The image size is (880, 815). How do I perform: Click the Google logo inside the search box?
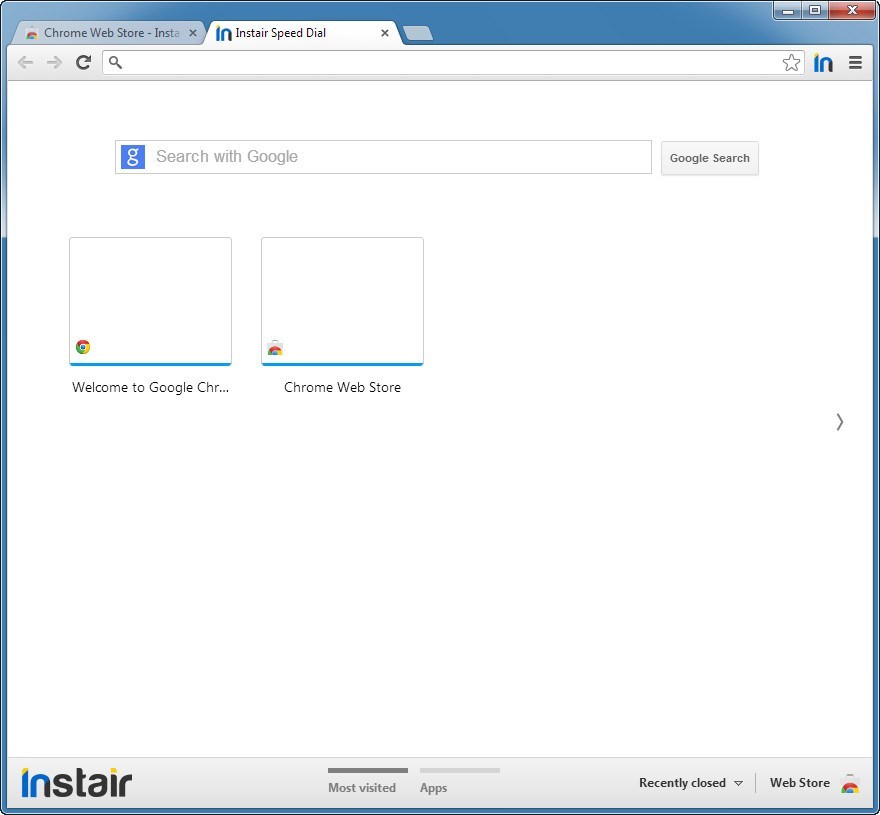tap(132, 156)
